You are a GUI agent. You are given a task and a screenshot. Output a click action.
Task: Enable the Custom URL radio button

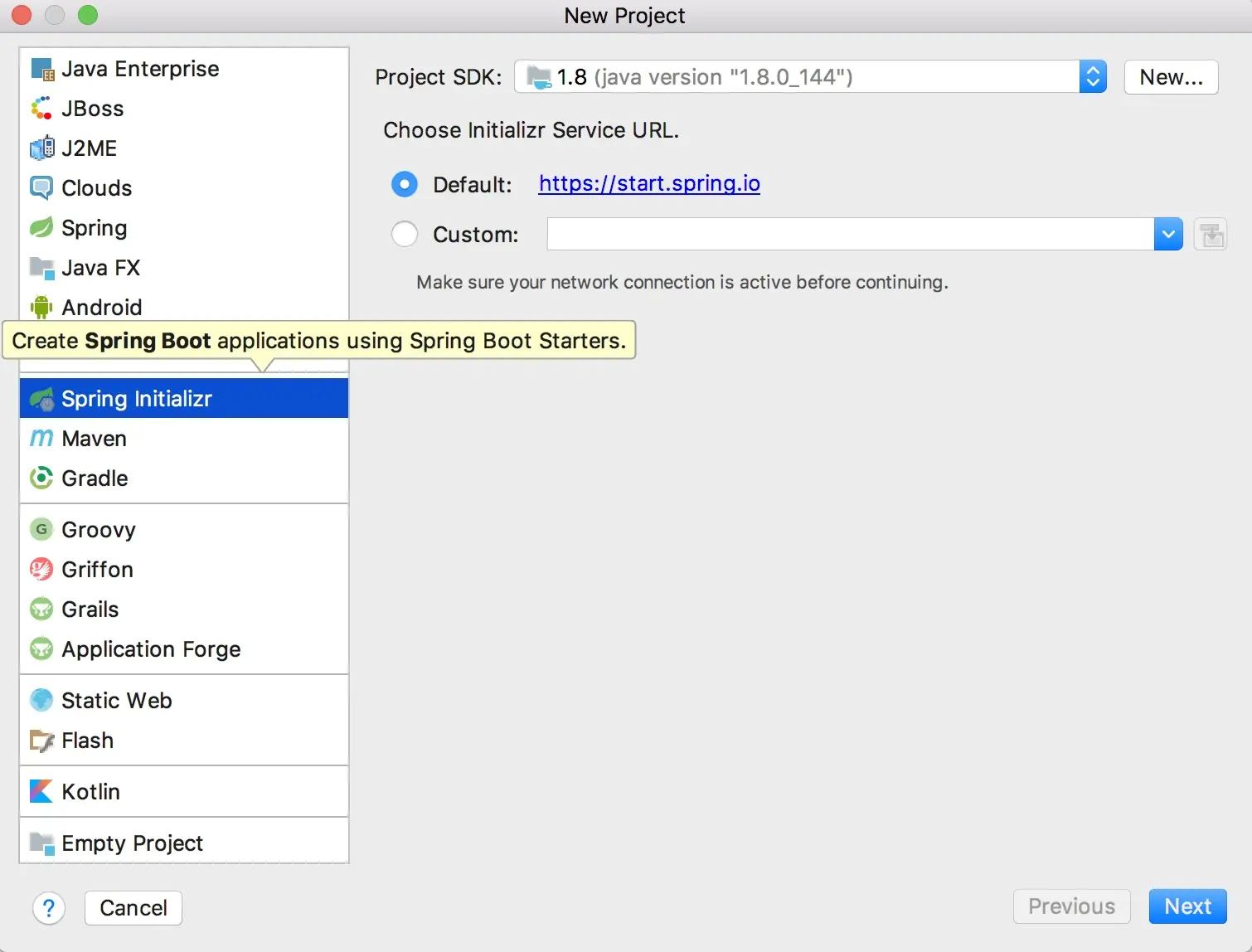point(405,234)
